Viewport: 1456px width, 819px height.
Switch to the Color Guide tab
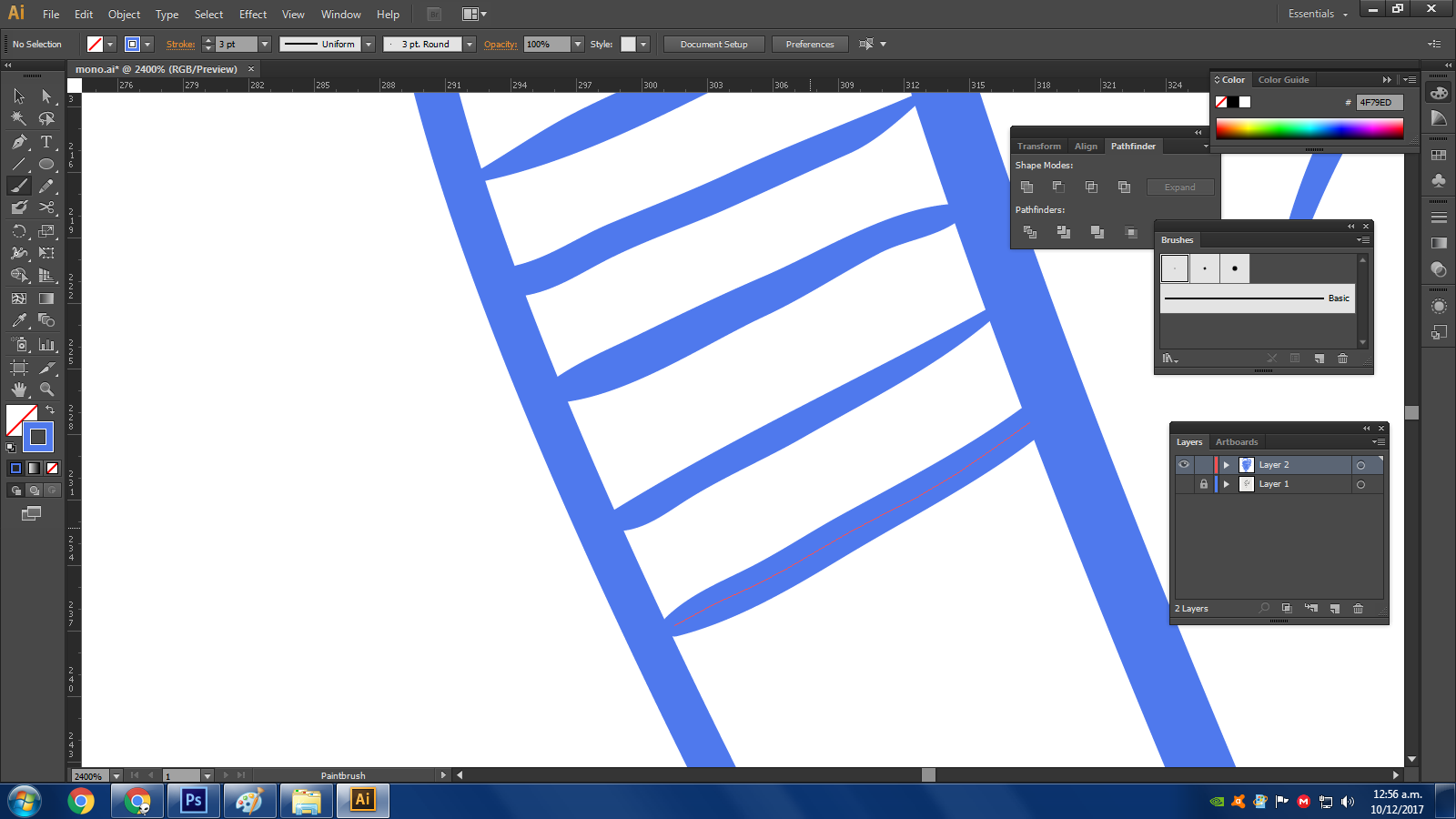[x=1283, y=80]
